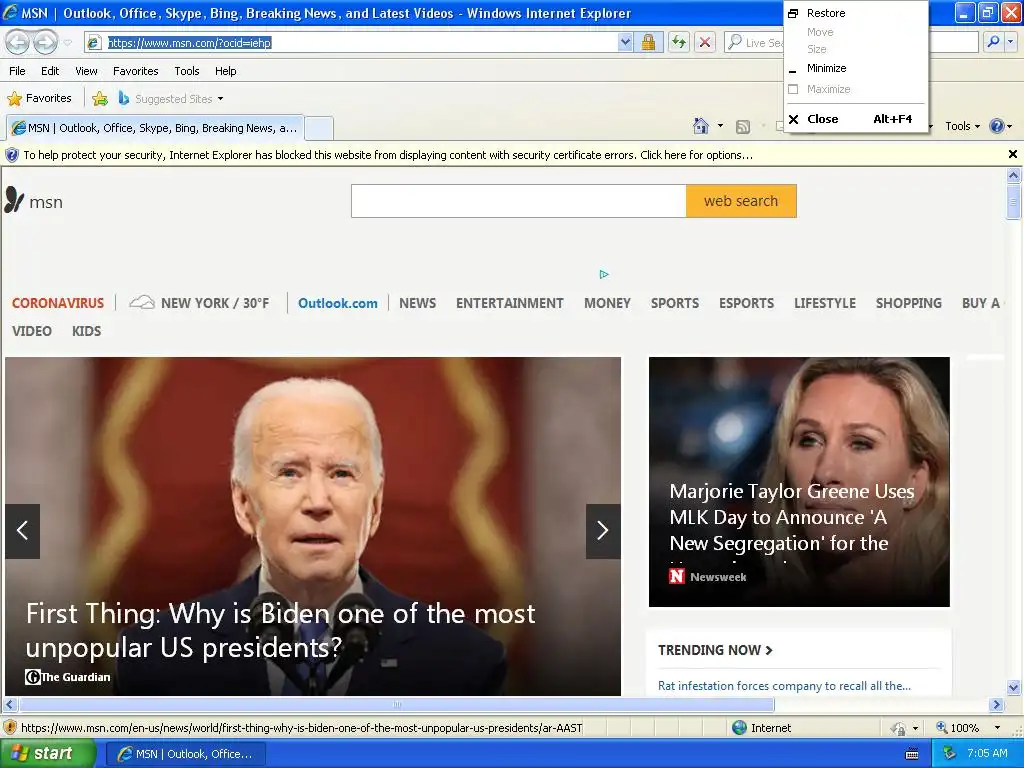Open the View menu
Image resolution: width=1024 pixels, height=768 pixels.
coord(86,71)
